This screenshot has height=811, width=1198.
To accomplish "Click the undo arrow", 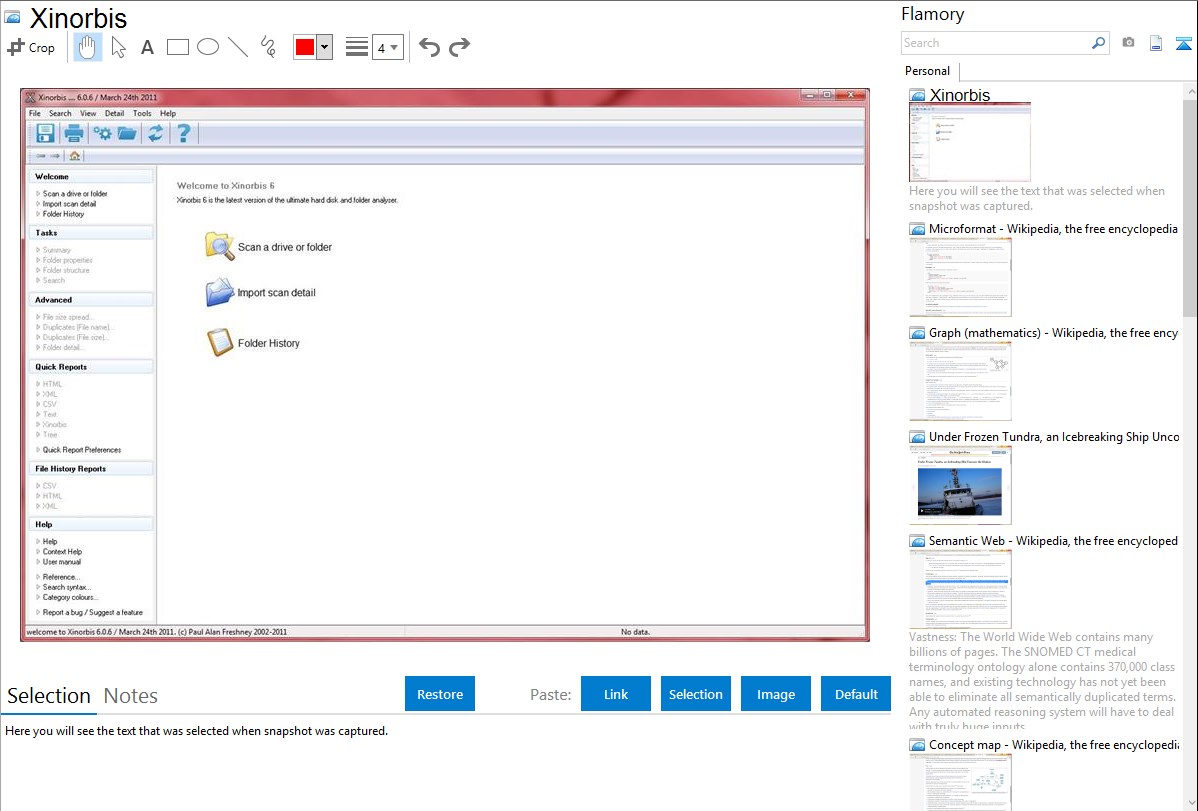I will pos(429,47).
